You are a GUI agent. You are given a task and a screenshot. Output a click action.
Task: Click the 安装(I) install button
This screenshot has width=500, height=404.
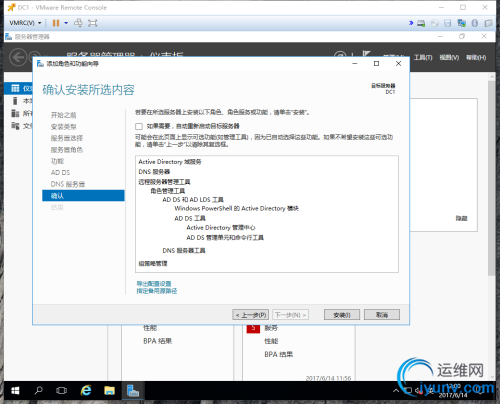(342, 315)
